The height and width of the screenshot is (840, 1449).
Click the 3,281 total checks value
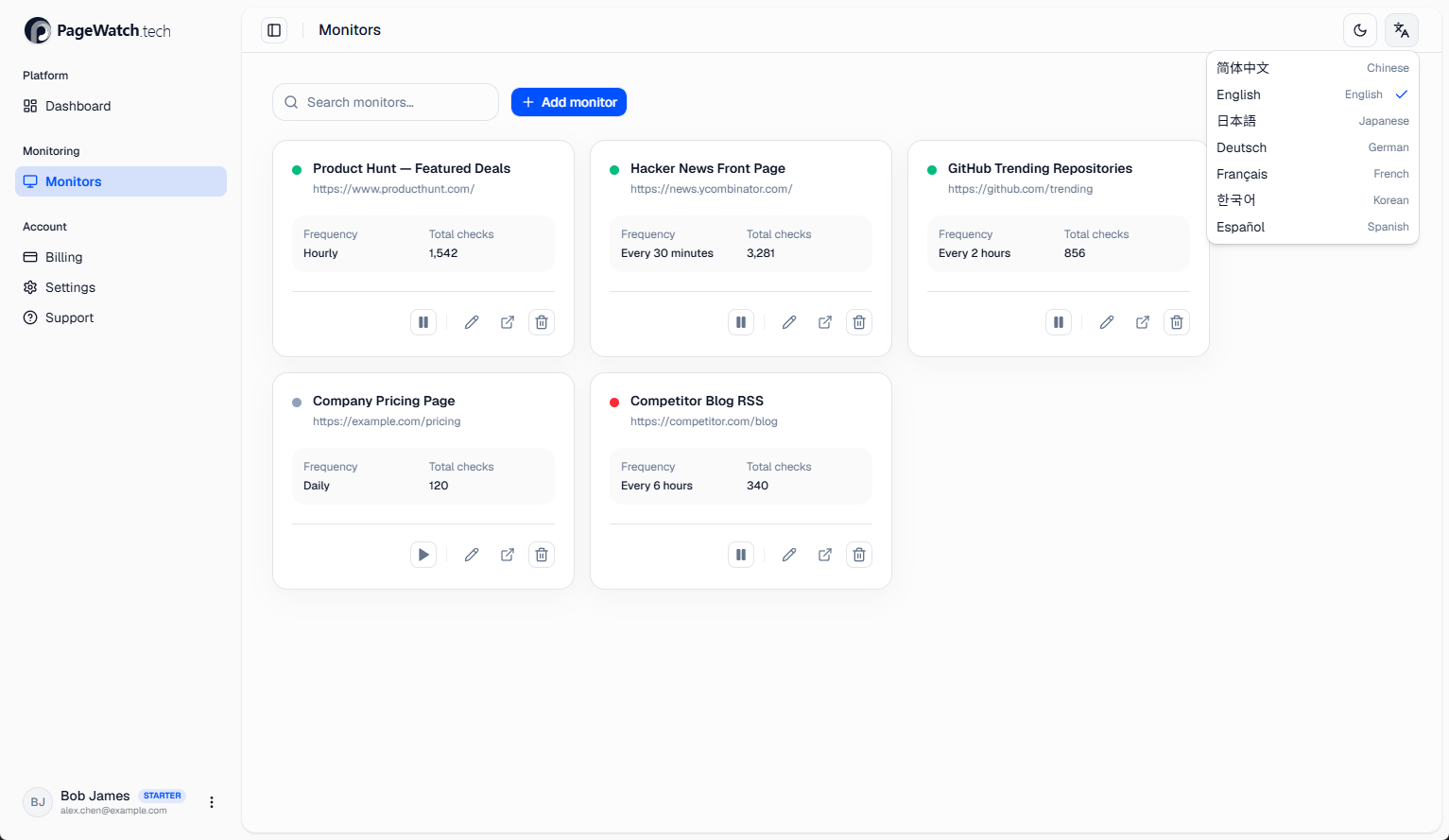(x=761, y=253)
